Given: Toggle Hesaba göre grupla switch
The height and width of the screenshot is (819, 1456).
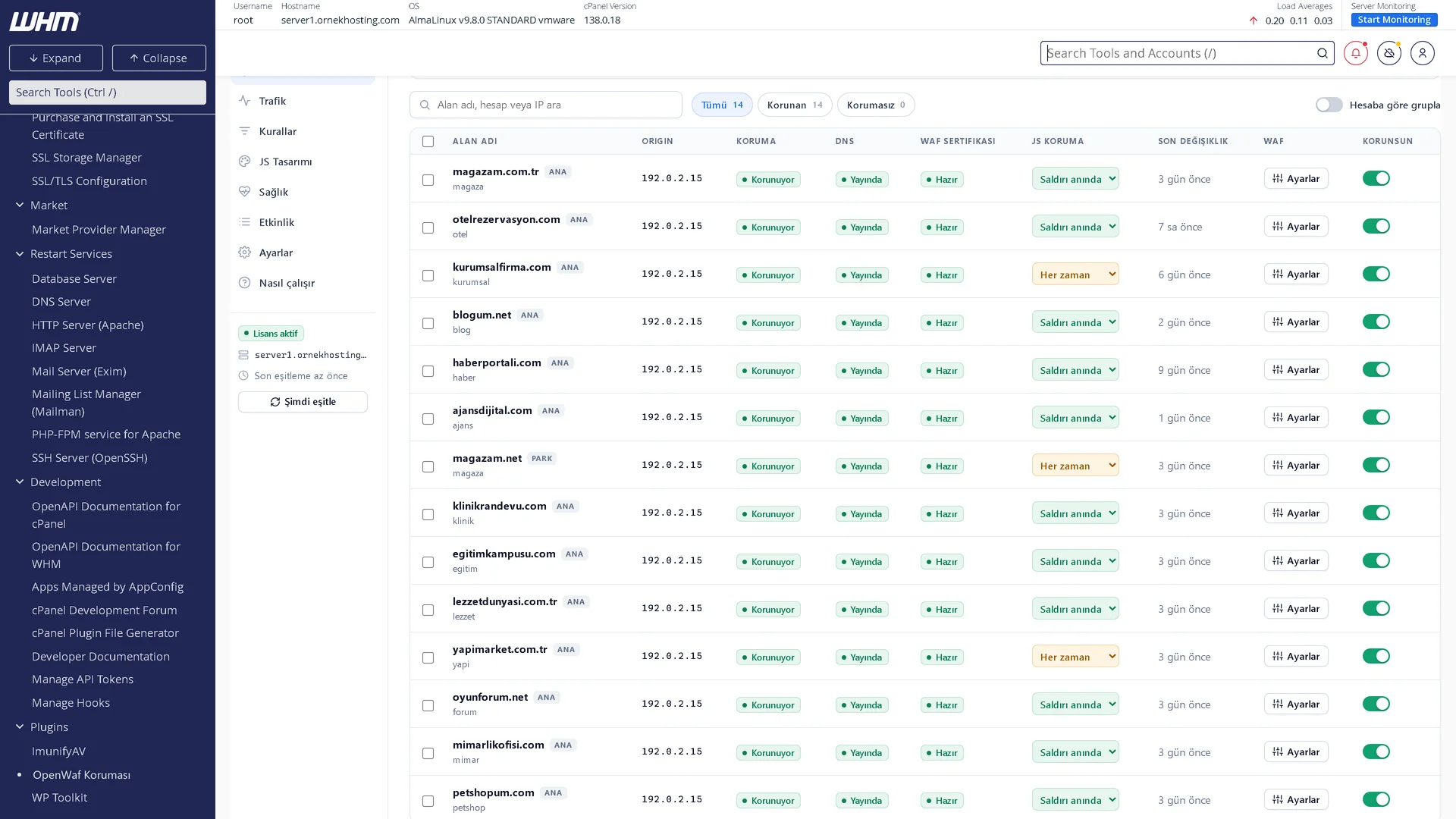Looking at the screenshot, I should point(1329,105).
